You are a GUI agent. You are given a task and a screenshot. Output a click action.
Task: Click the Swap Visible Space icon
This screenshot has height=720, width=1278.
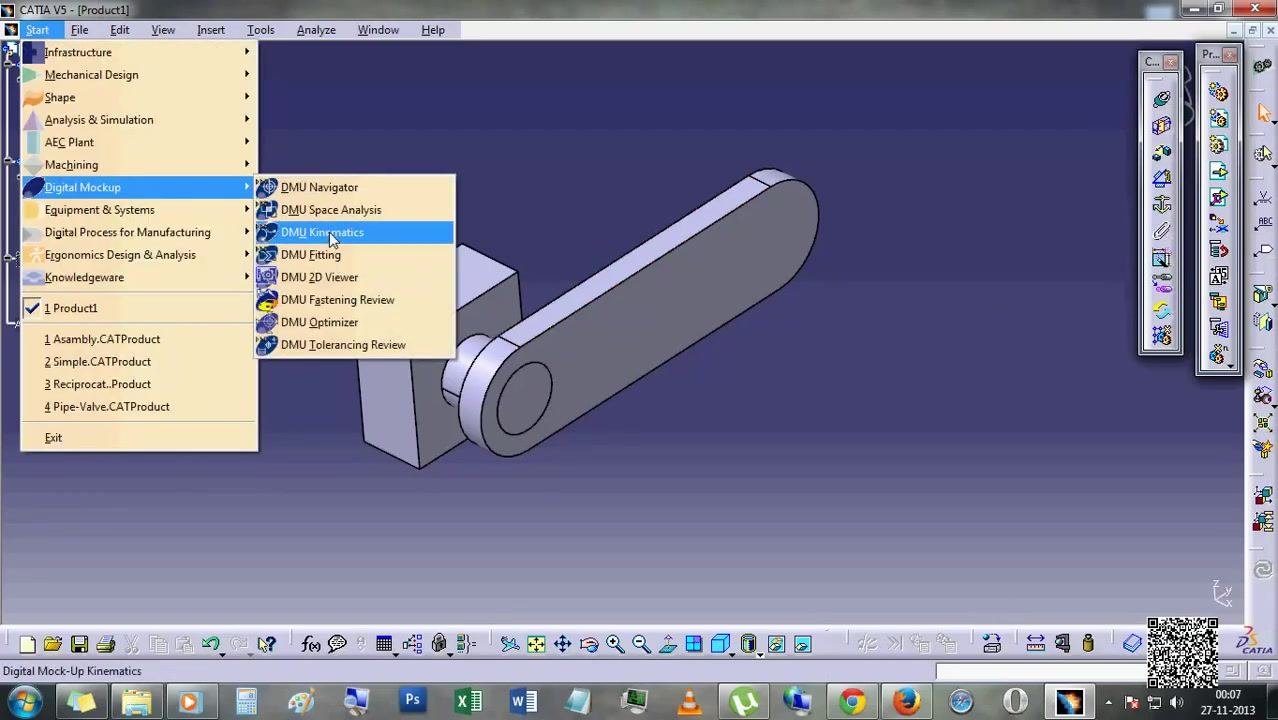pos(802,644)
